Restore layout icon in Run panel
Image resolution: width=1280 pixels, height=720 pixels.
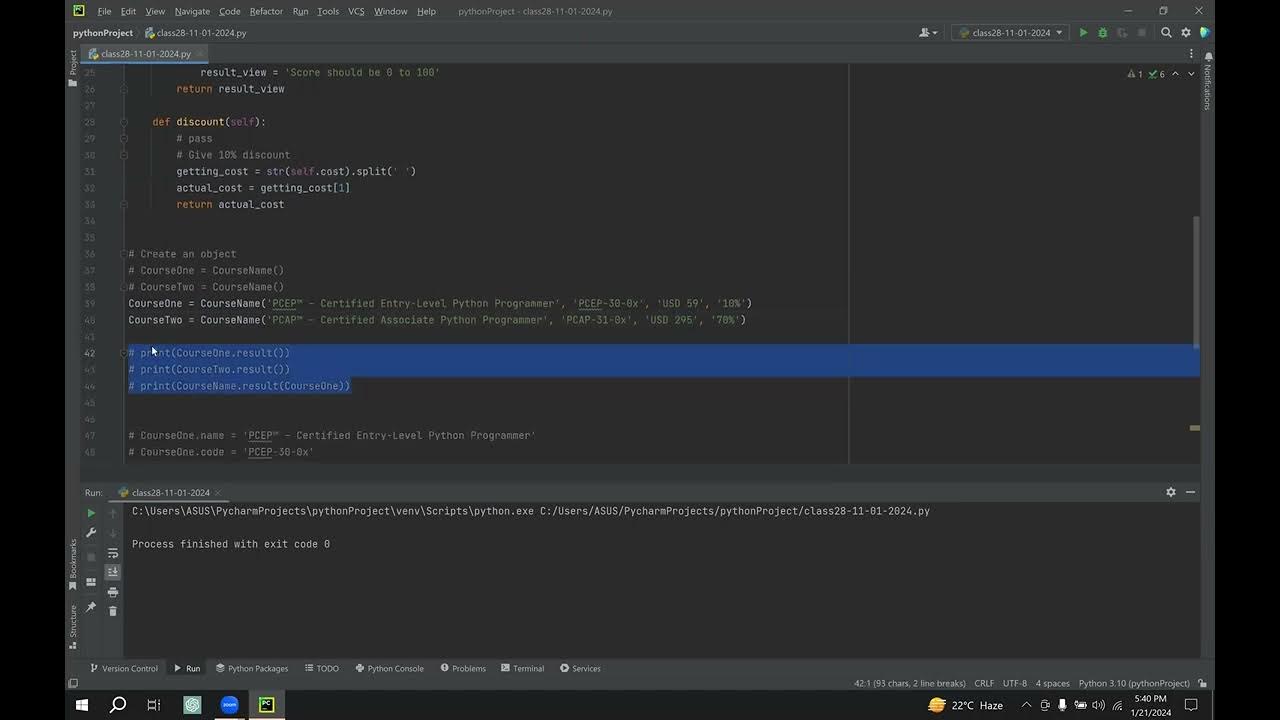pos(91,582)
